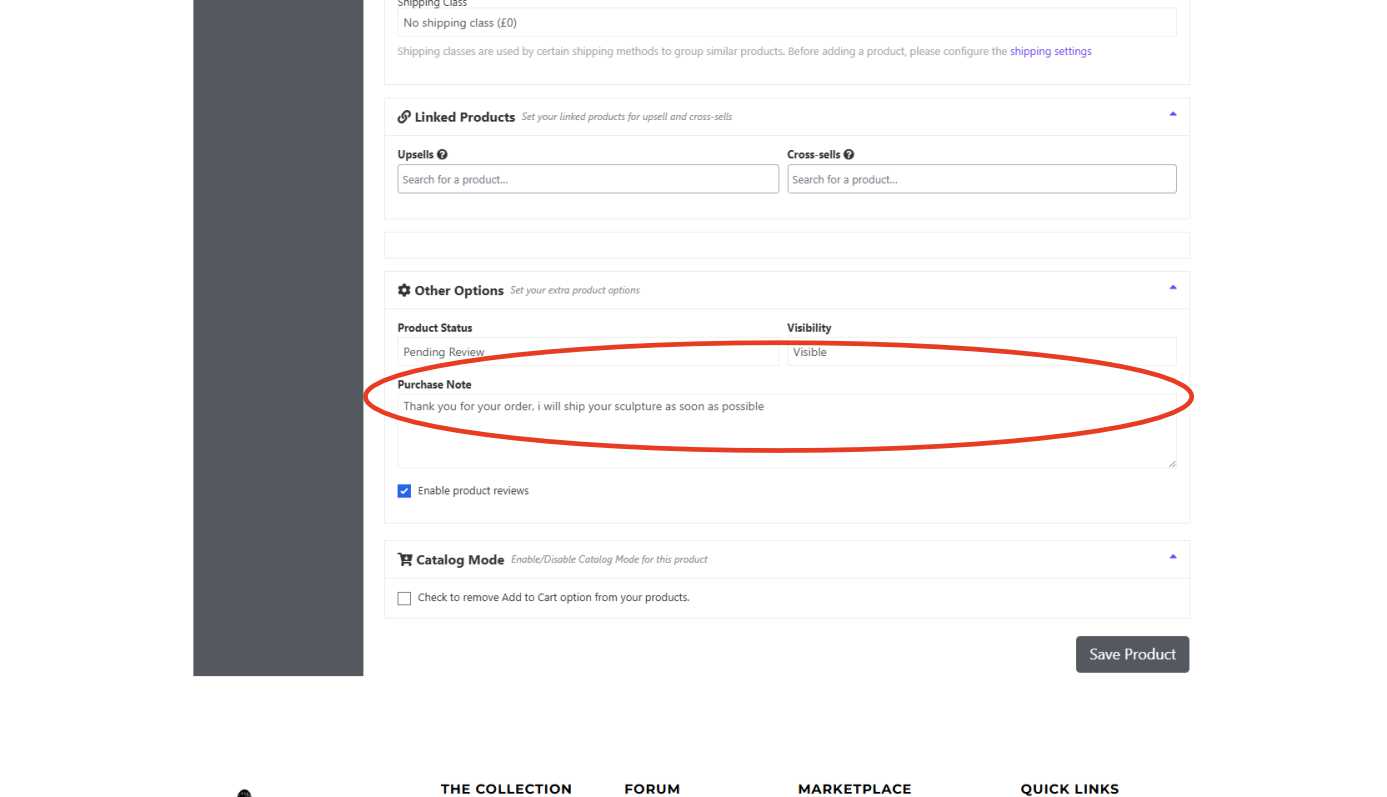Click the Catalog Mode cart icon
This screenshot has width=1387, height=797.
coord(405,560)
